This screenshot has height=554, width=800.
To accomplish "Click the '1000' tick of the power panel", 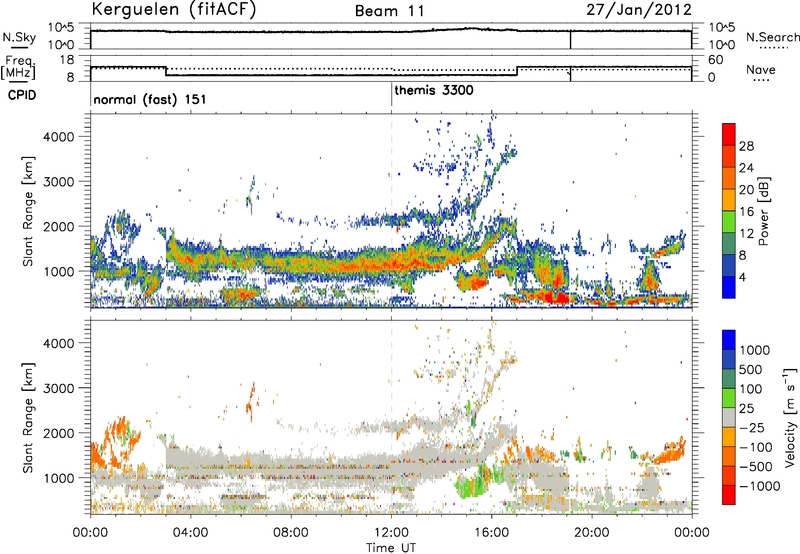I will [59, 271].
